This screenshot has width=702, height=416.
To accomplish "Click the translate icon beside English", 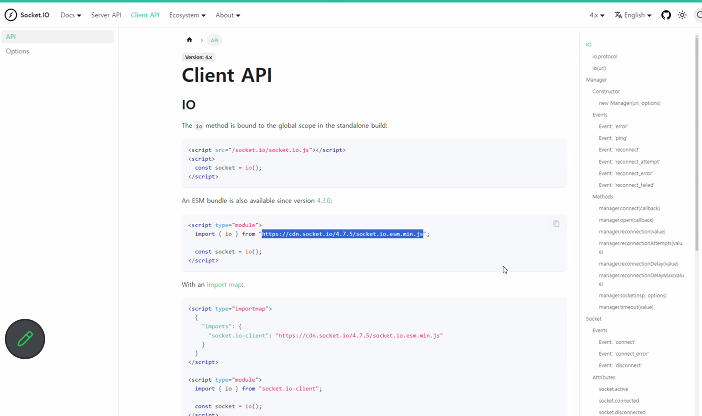I will [x=618, y=15].
